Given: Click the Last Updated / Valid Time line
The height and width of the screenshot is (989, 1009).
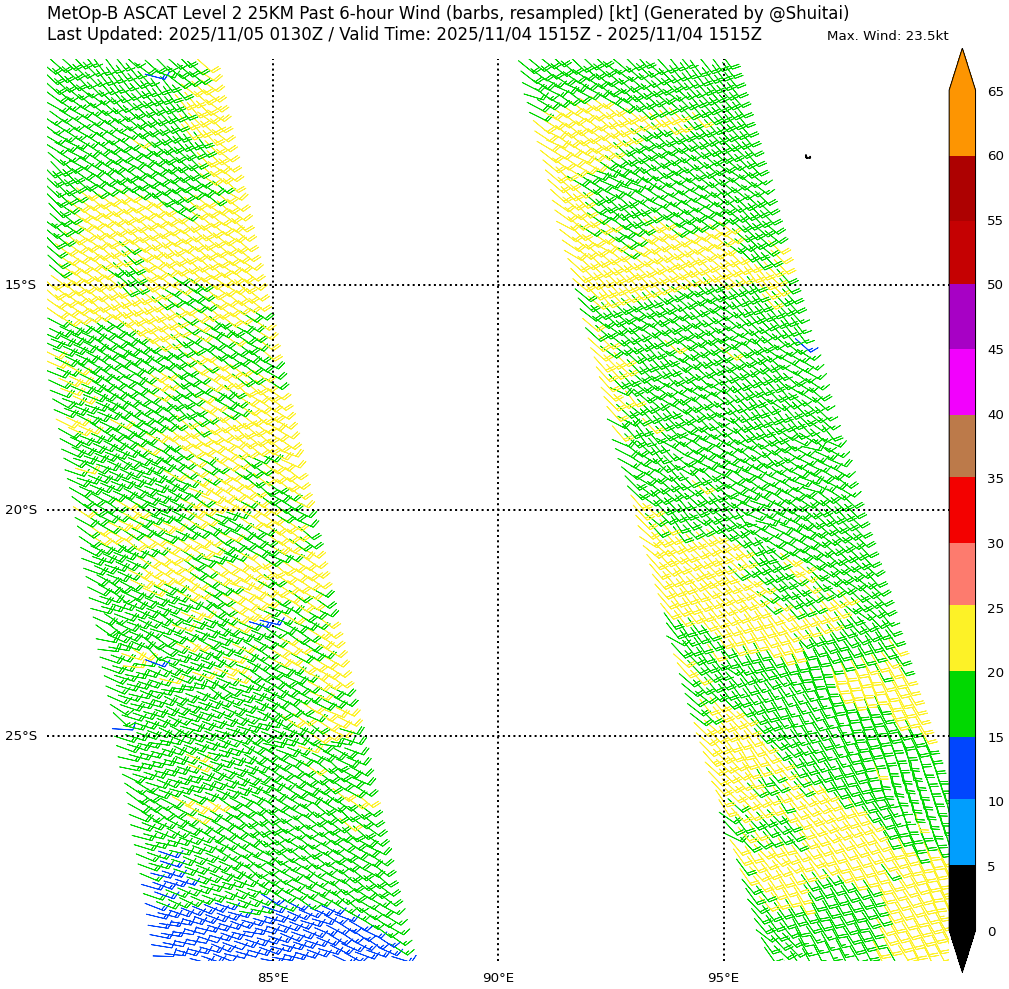Looking at the screenshot, I should (404, 35).
